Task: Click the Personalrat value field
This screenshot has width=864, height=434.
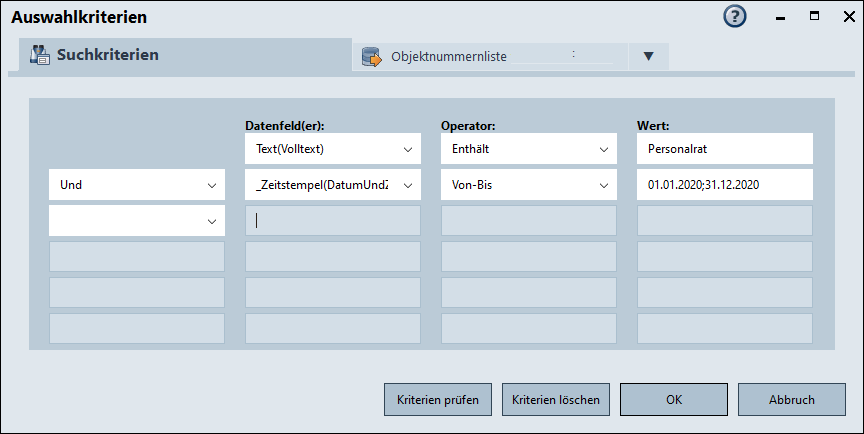Action: coord(724,149)
